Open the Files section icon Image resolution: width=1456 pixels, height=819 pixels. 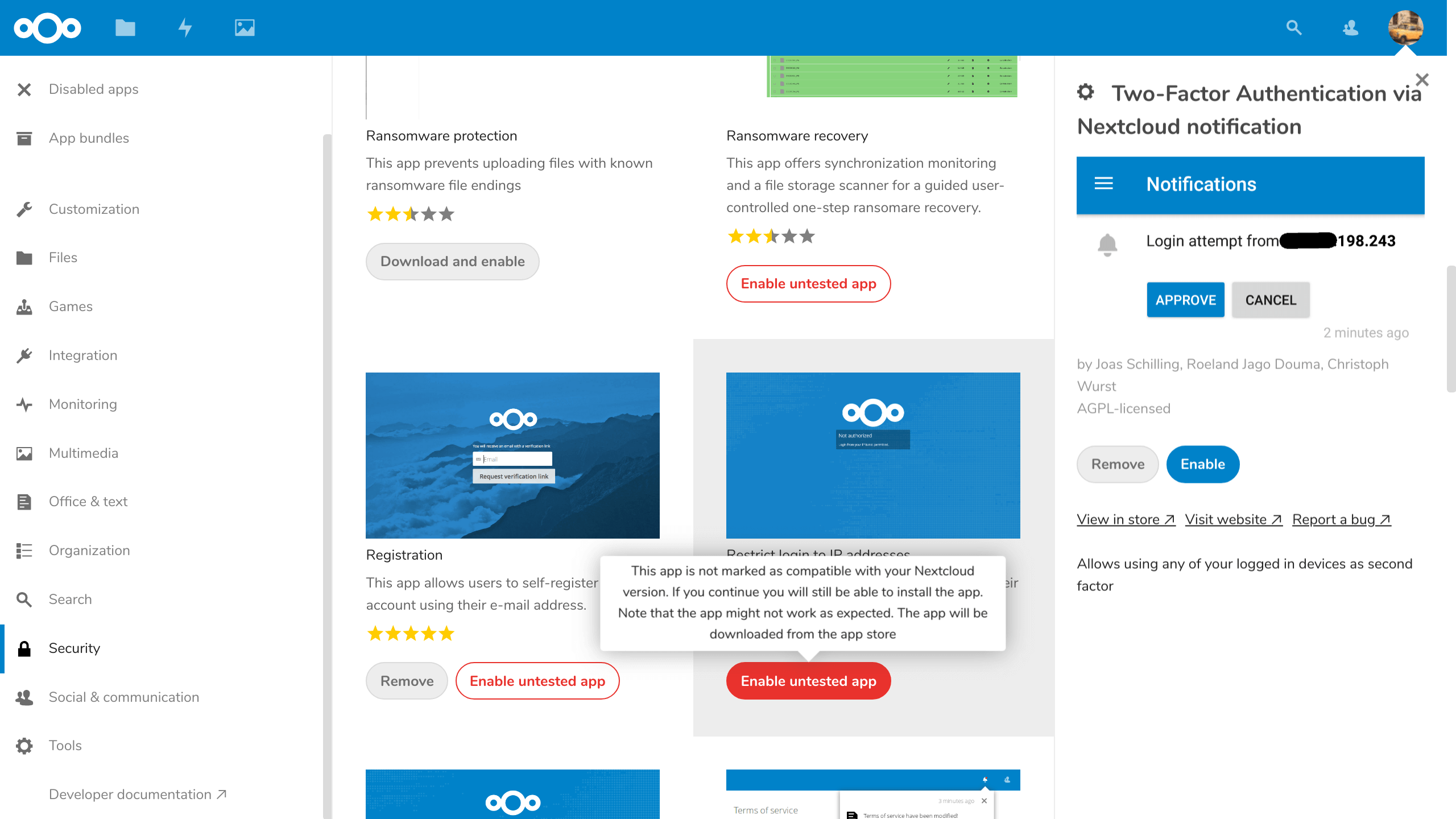pos(24,257)
